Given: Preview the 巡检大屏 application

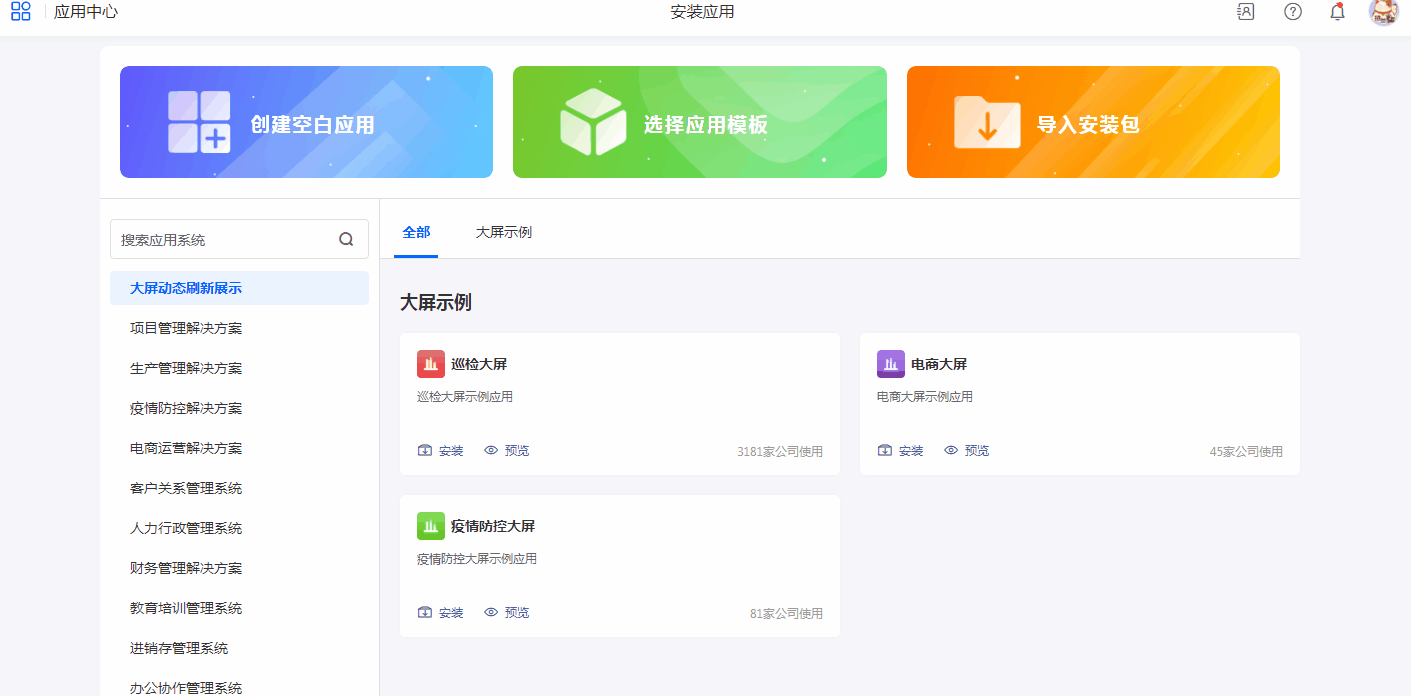Looking at the screenshot, I should pyautogui.click(x=507, y=451).
